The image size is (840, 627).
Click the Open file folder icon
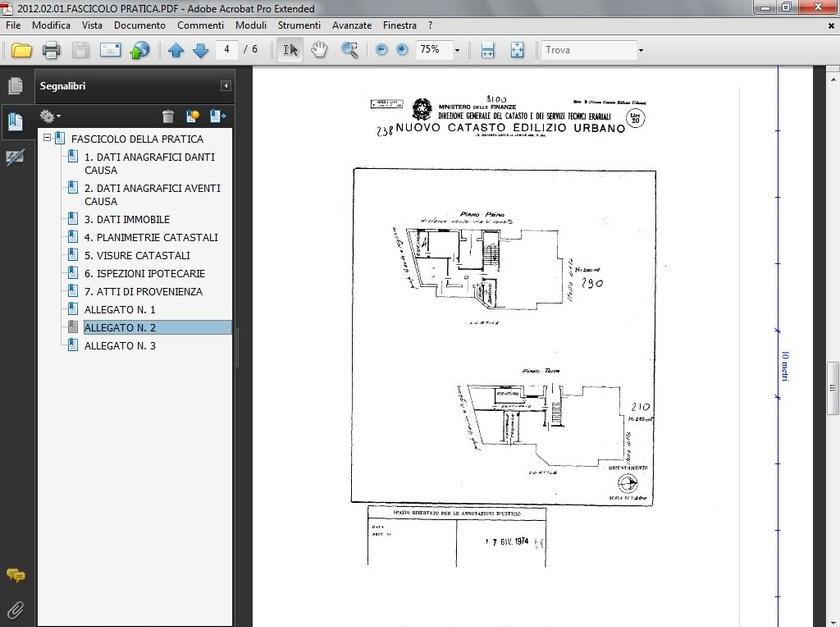(x=21, y=50)
